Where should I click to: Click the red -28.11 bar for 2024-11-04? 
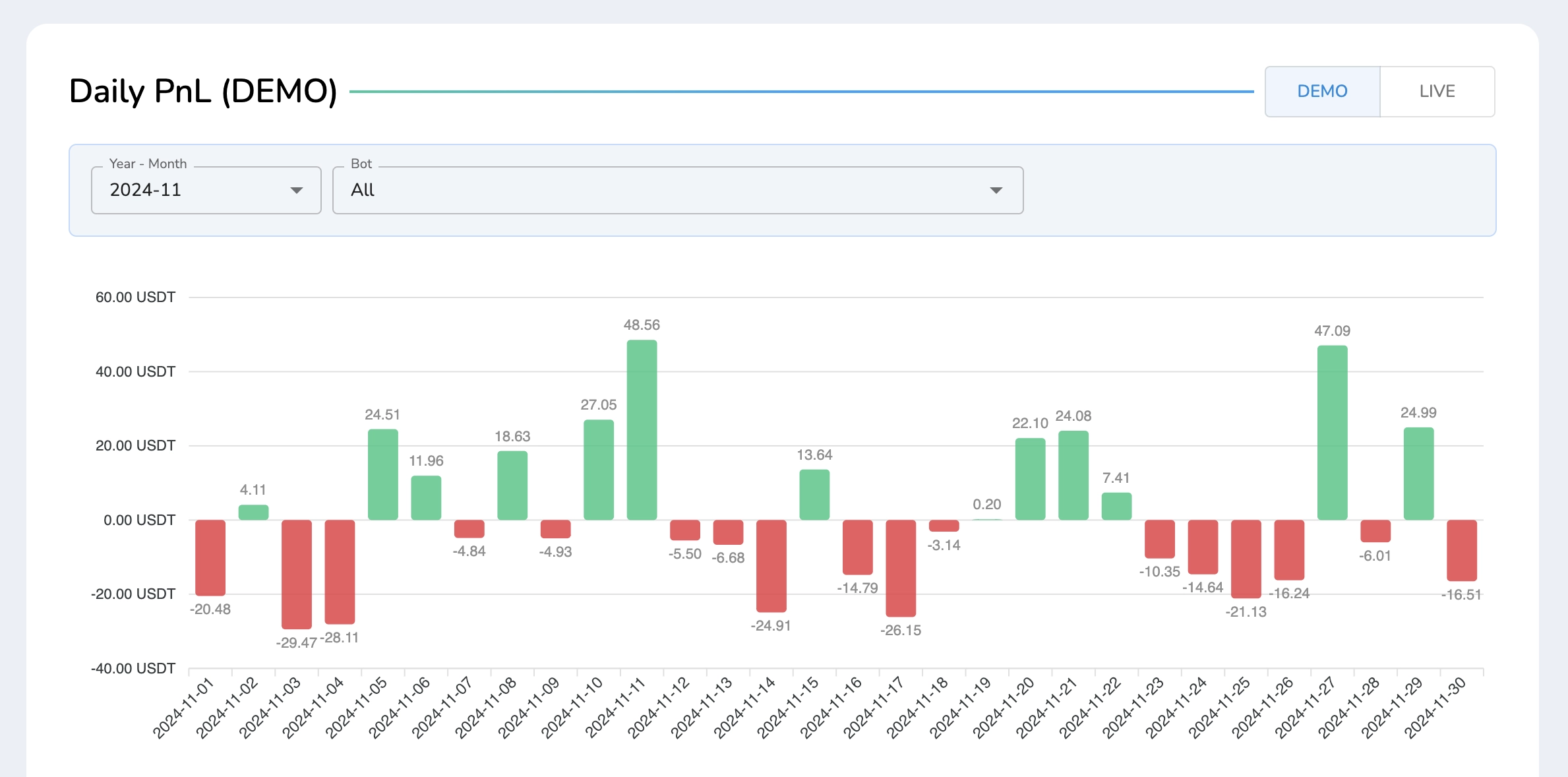coord(340,572)
